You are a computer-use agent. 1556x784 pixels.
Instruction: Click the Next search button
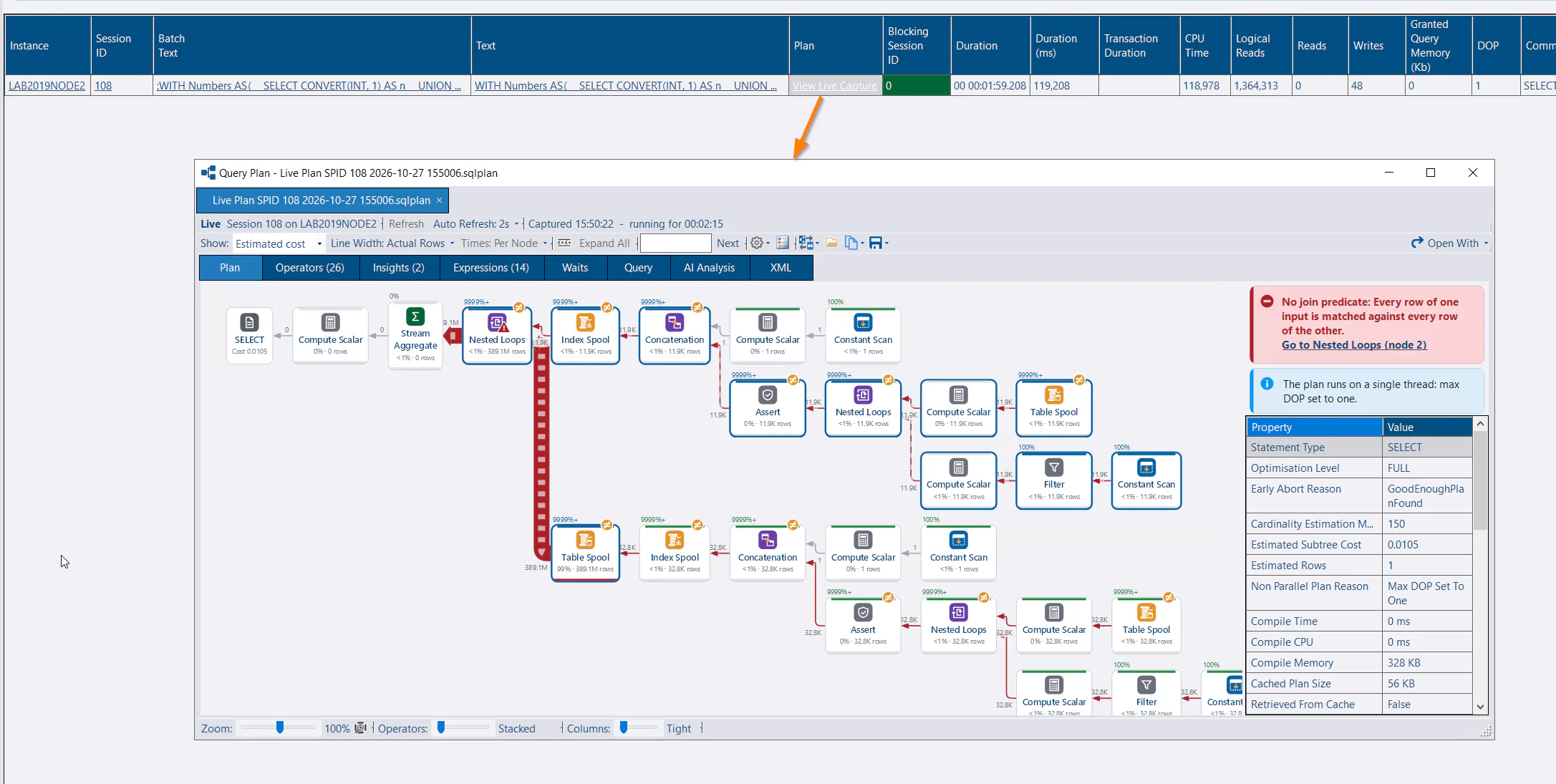(728, 243)
